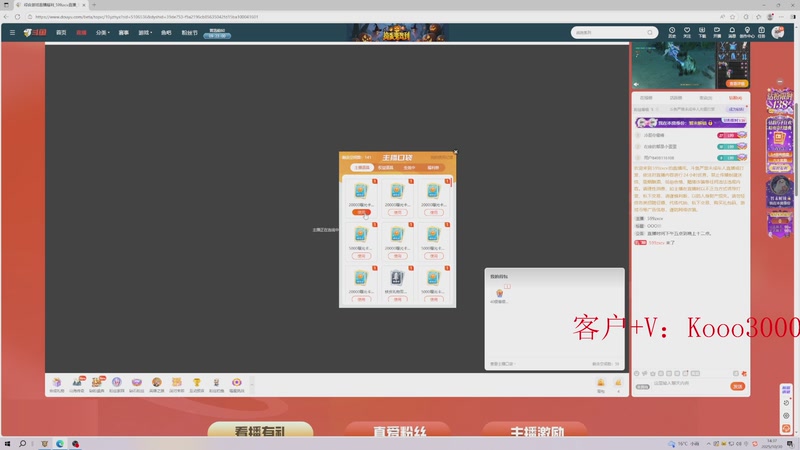Click the top-left 20000 exposure card icon
This screenshot has height=450, width=800.
pos(361,191)
